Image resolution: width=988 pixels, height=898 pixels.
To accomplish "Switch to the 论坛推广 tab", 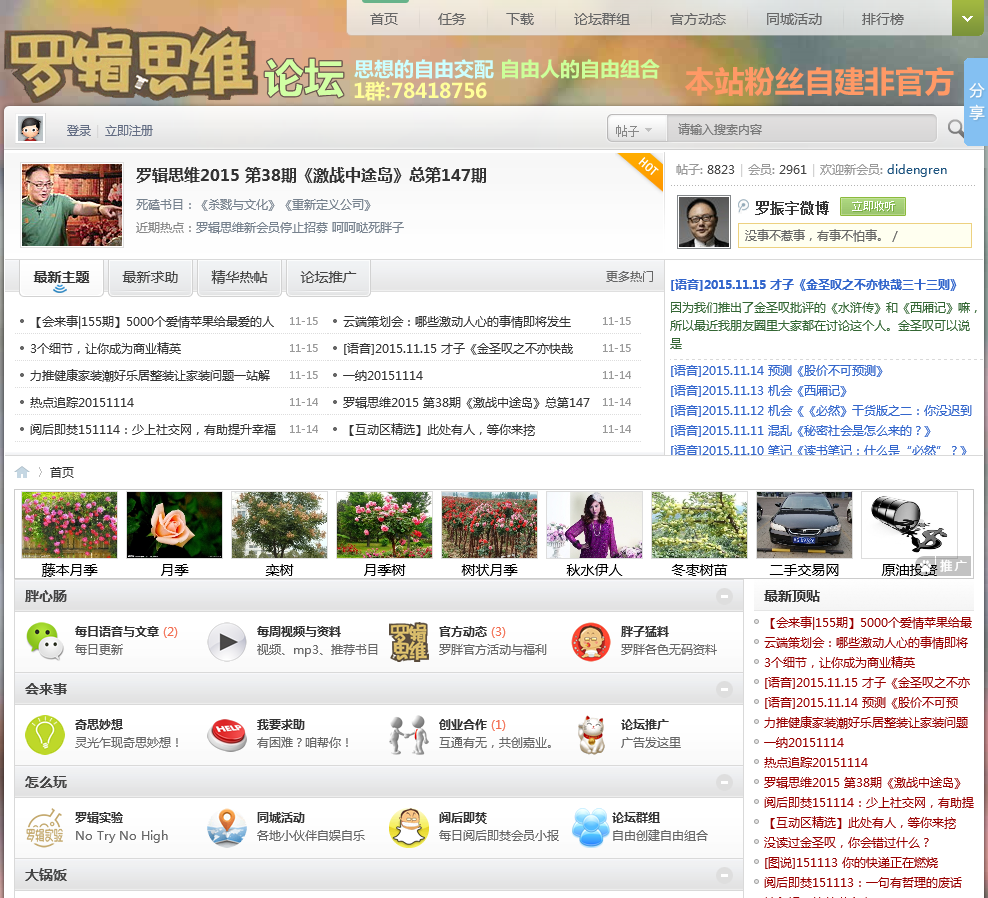I will [328, 277].
